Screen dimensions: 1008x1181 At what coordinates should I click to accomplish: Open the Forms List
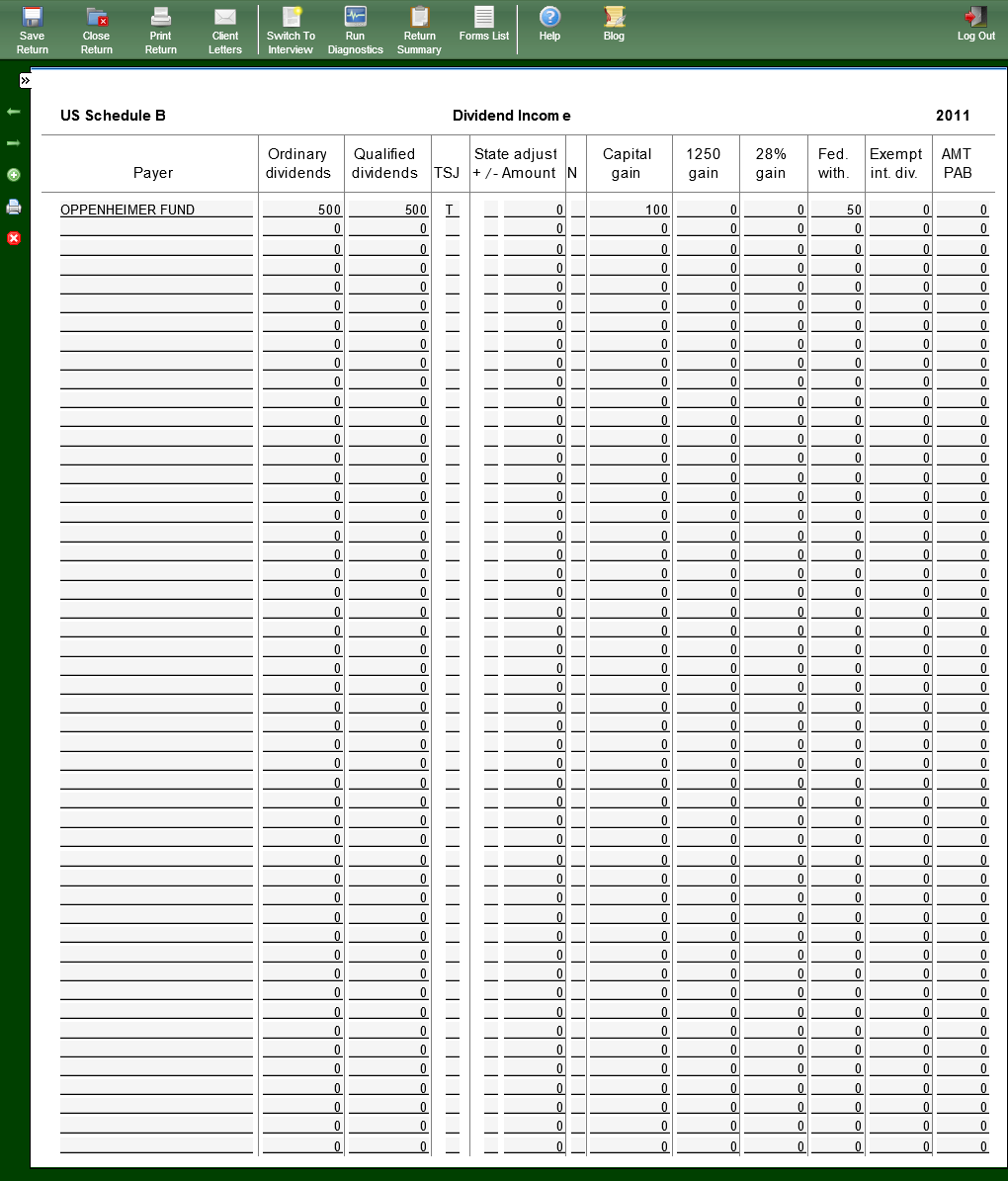484,24
